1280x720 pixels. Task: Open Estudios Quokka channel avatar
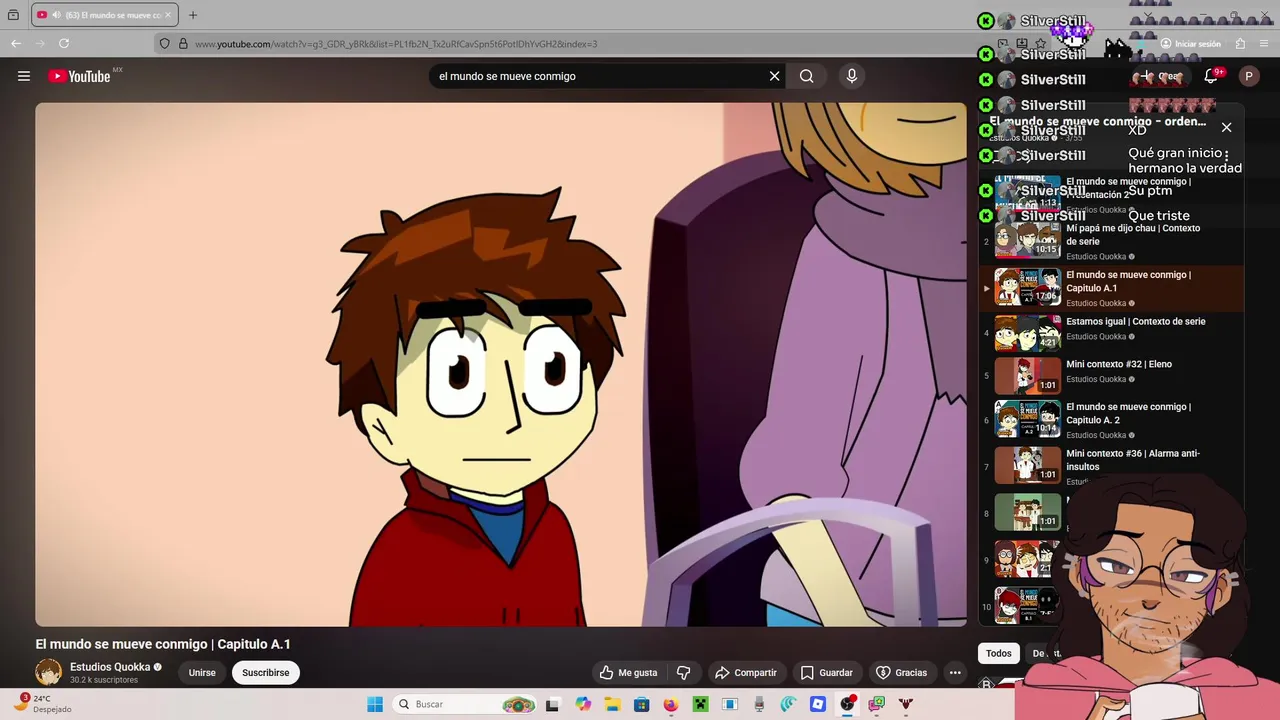tap(48, 672)
